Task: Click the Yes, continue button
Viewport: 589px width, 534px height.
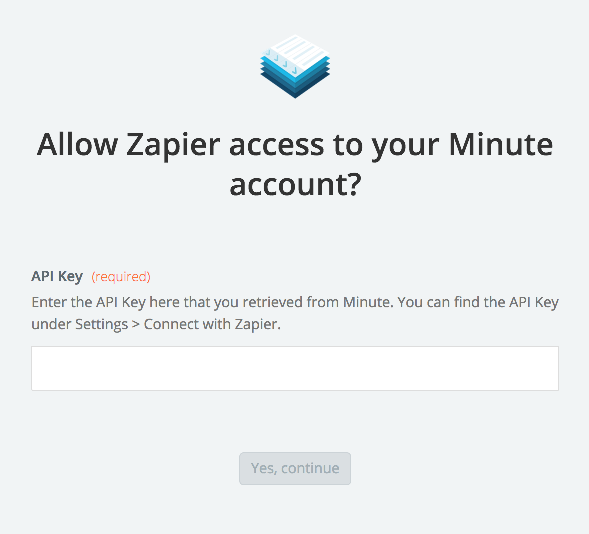Action: point(295,468)
